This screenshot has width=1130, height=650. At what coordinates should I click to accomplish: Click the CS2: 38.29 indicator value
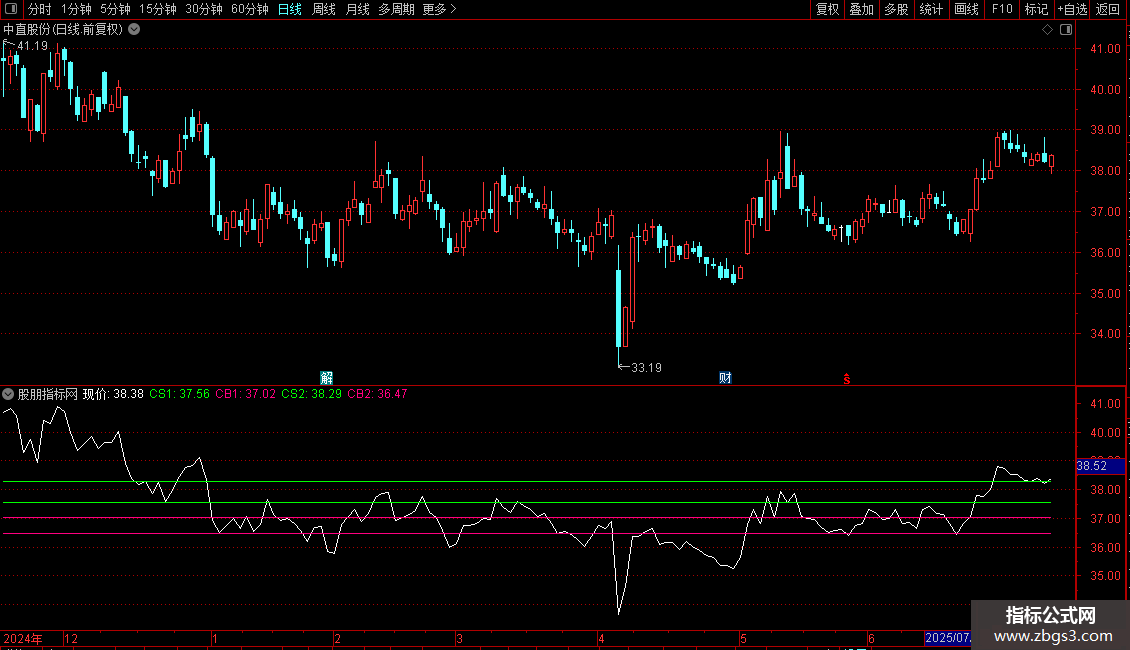pos(311,394)
